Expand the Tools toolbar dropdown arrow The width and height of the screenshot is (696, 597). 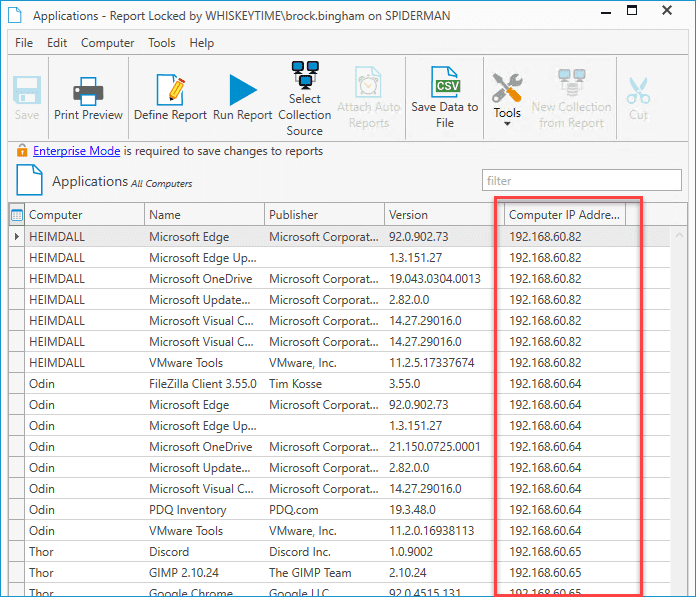pyautogui.click(x=507, y=124)
